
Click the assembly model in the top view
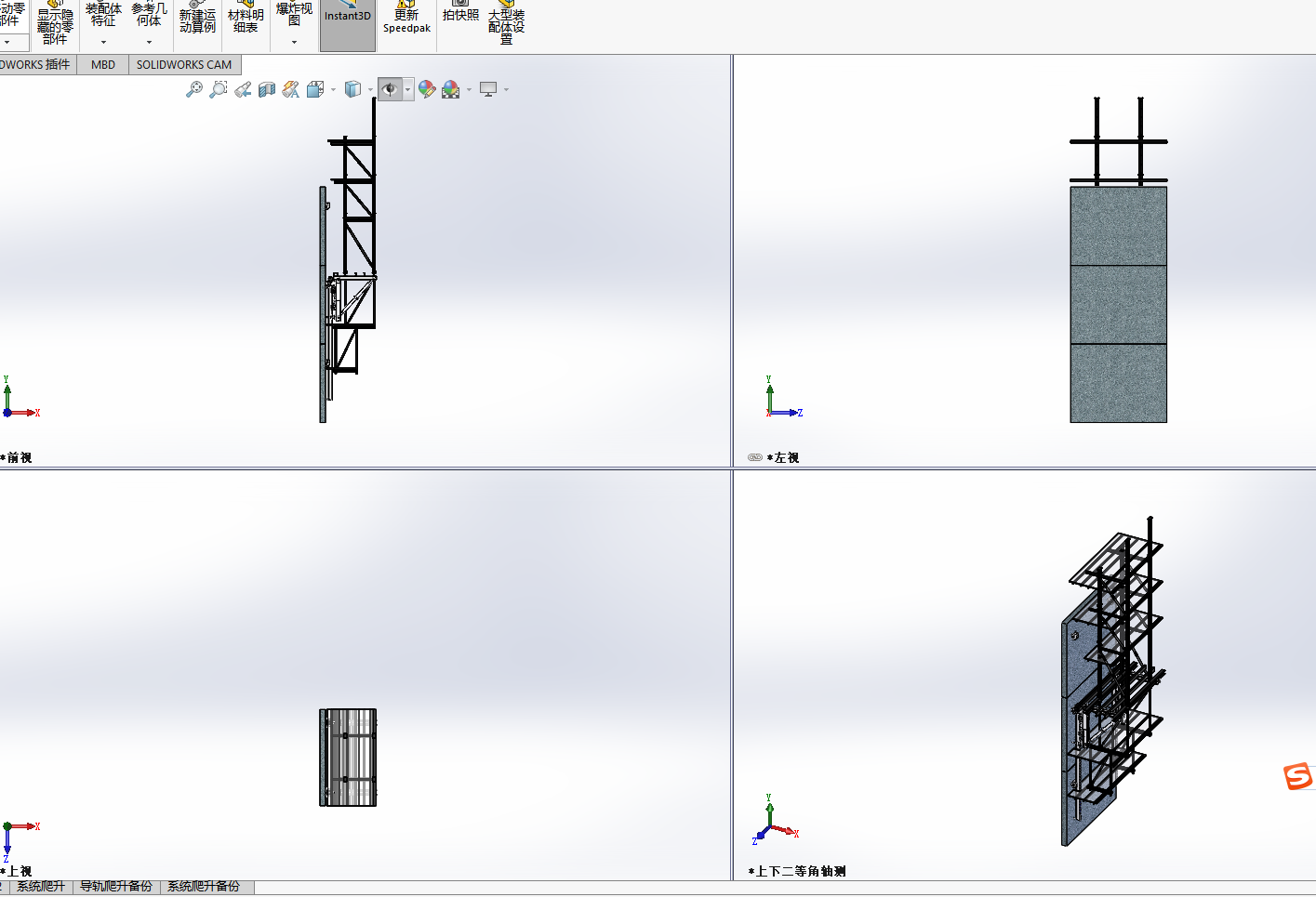[348, 758]
